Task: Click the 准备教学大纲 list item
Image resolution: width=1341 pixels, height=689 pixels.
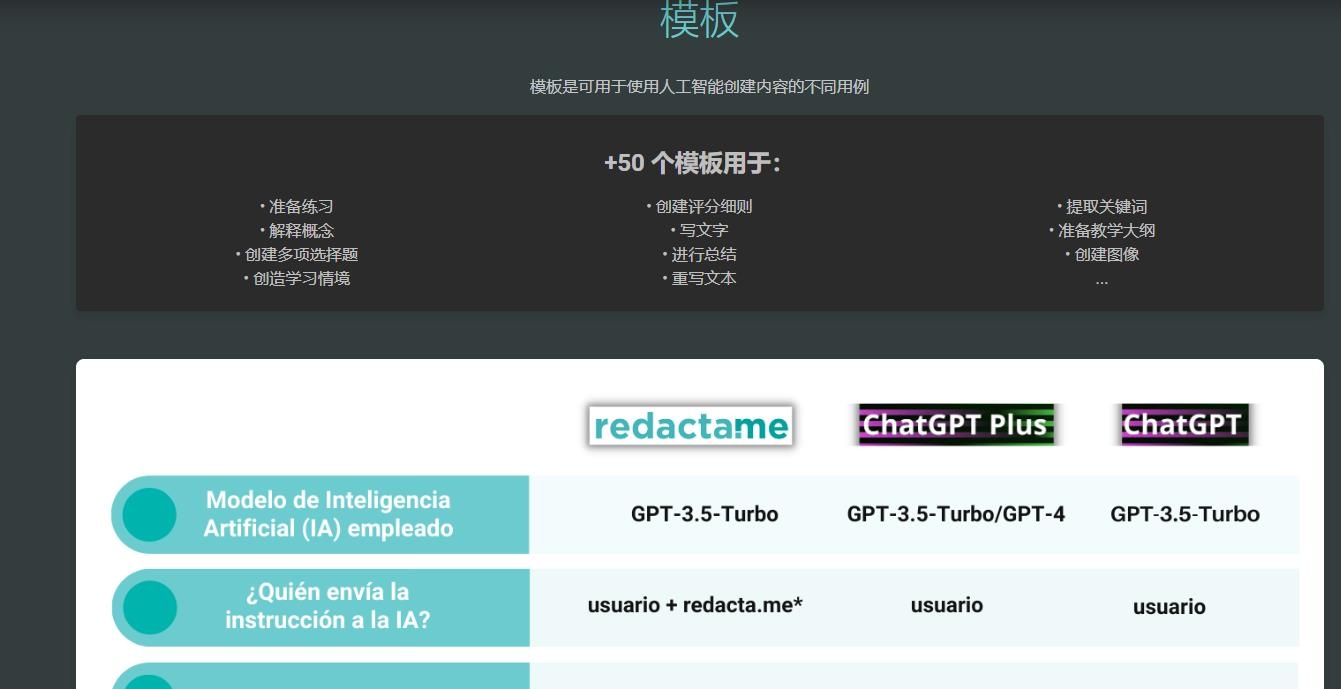Action: (x=1102, y=231)
